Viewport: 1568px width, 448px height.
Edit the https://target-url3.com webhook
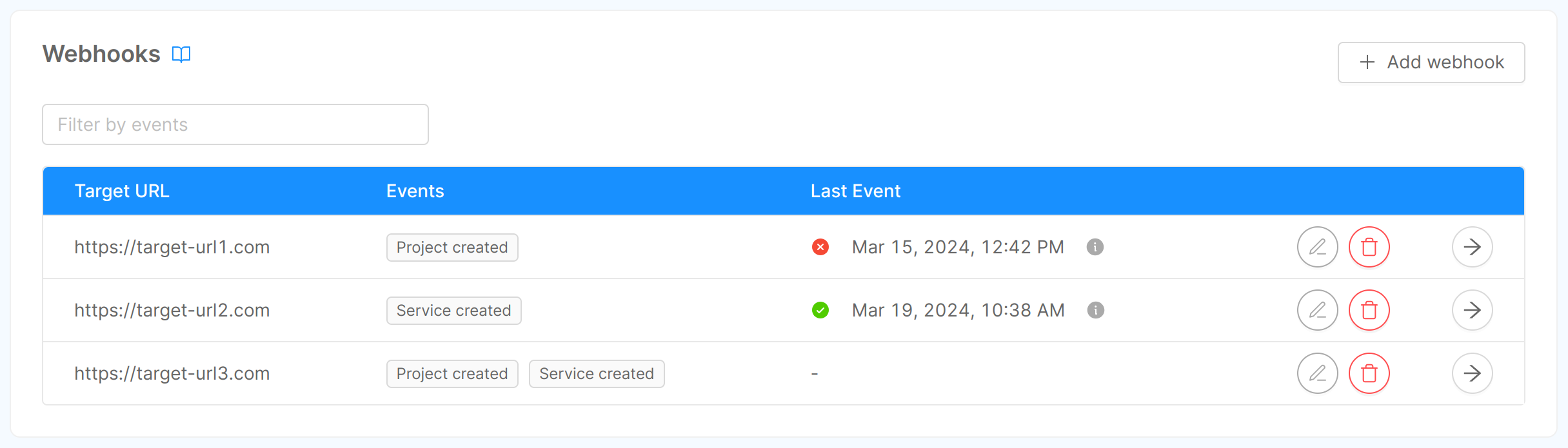[x=1317, y=373]
